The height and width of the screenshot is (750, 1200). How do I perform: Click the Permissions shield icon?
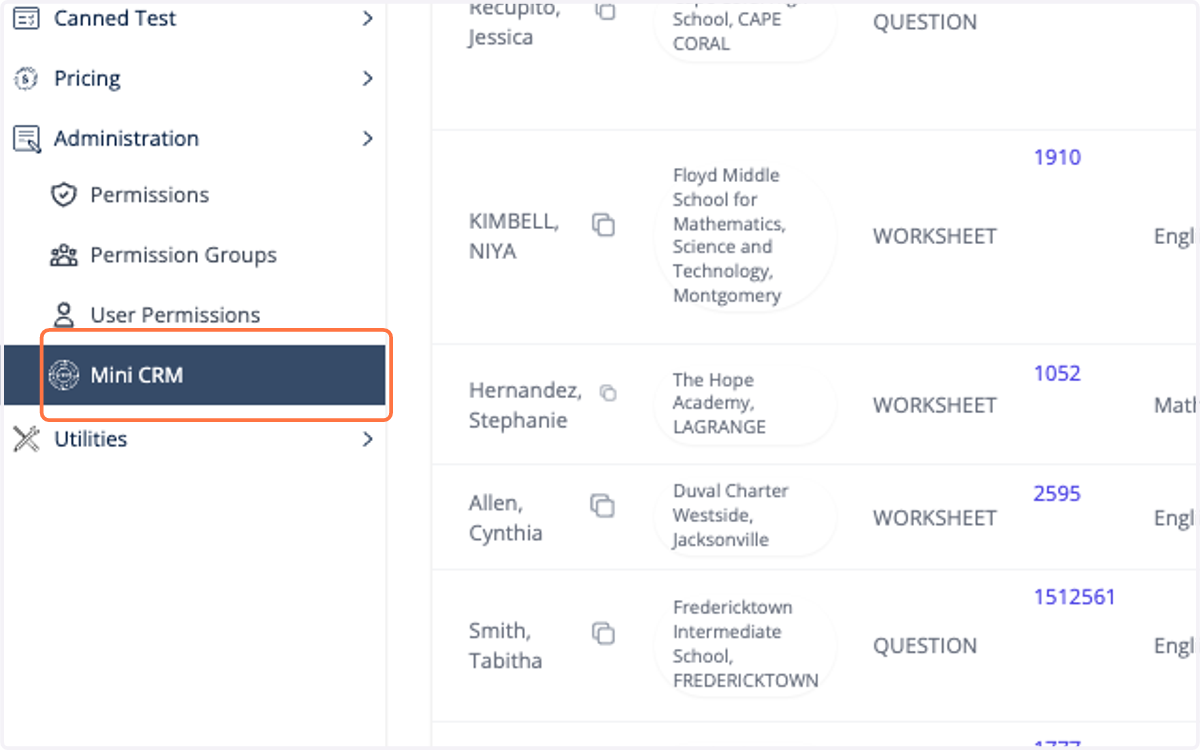[x=64, y=195]
